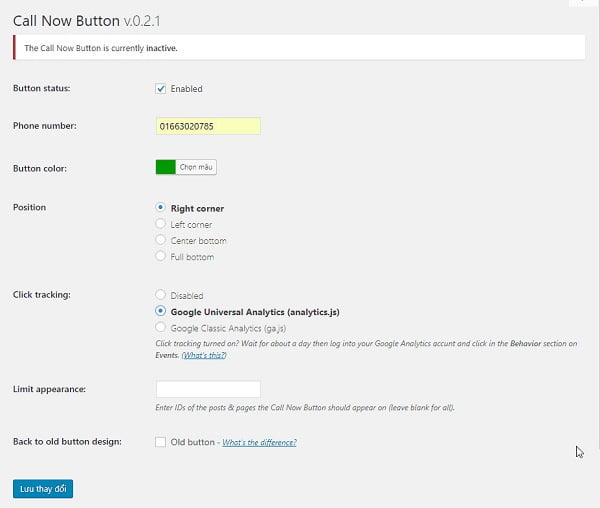Click the Lưu thay đổi save button
The image size is (600, 508).
click(43, 489)
